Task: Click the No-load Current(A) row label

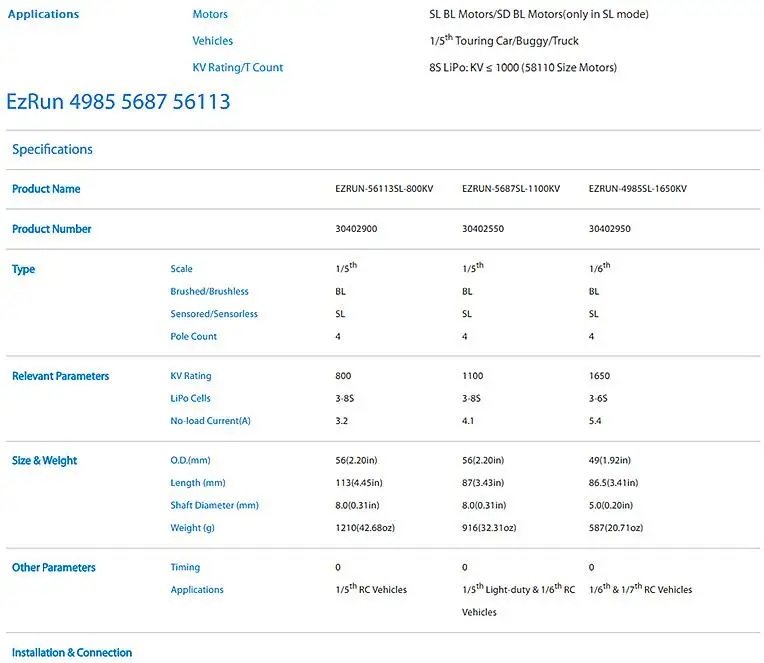Action: 210,421
